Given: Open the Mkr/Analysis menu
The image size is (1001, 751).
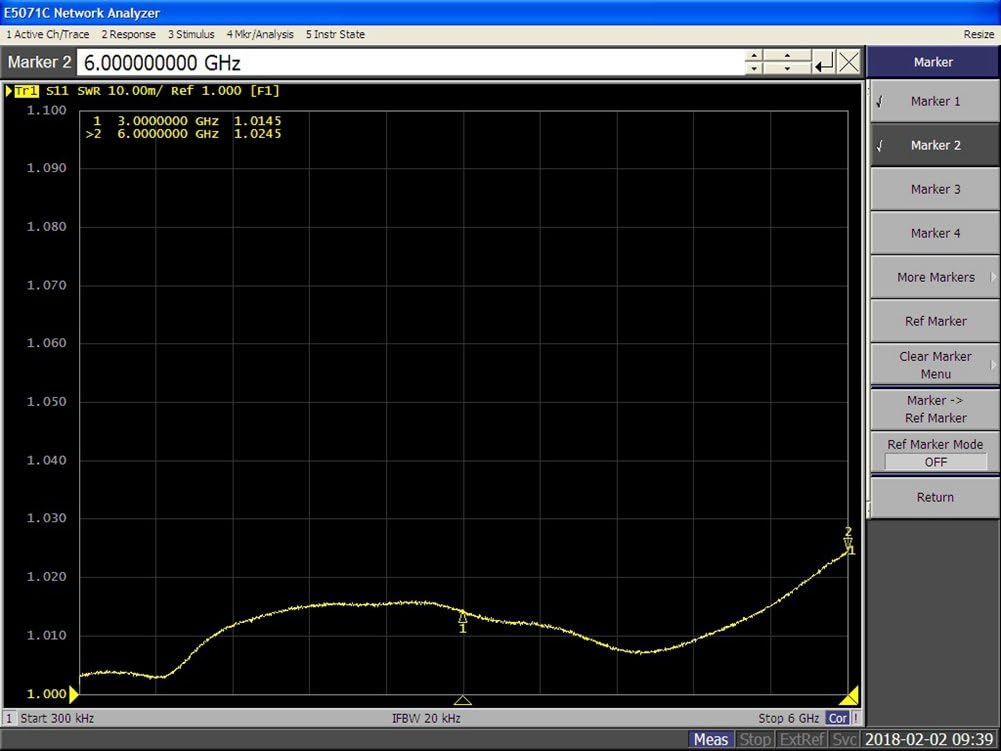Looking at the screenshot, I should tap(260, 34).
